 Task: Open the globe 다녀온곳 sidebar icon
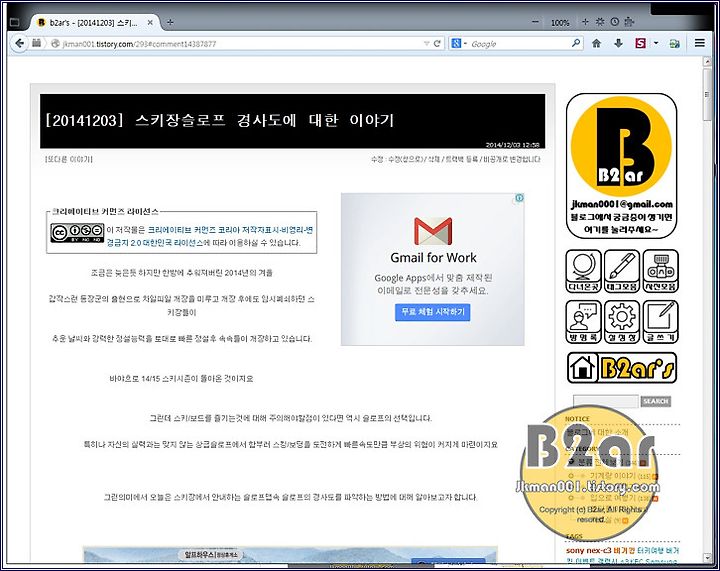click(583, 271)
